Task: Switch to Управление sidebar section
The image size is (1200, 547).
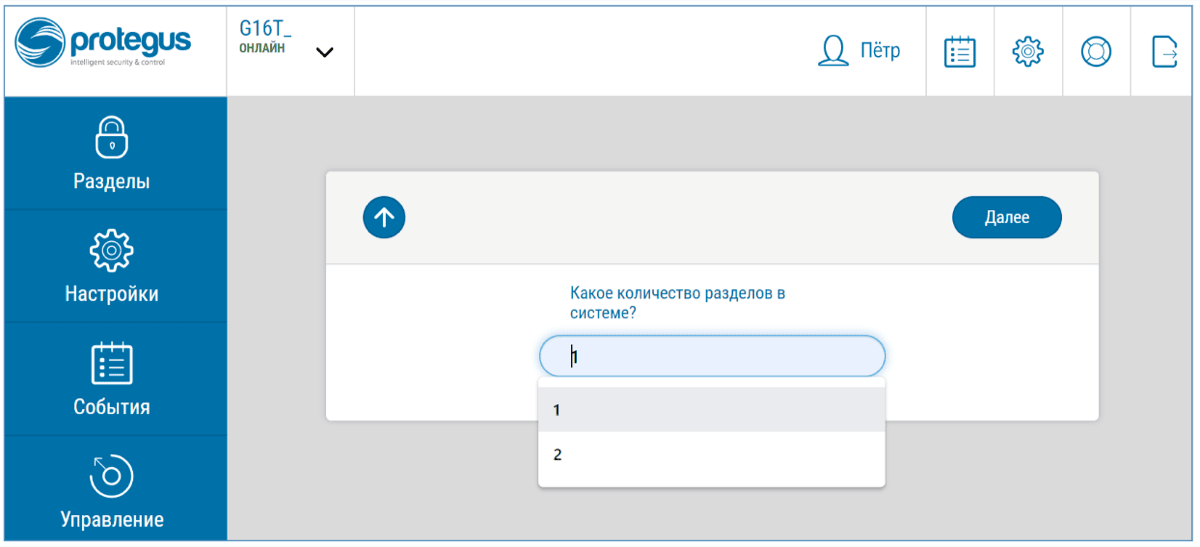Action: (x=111, y=519)
